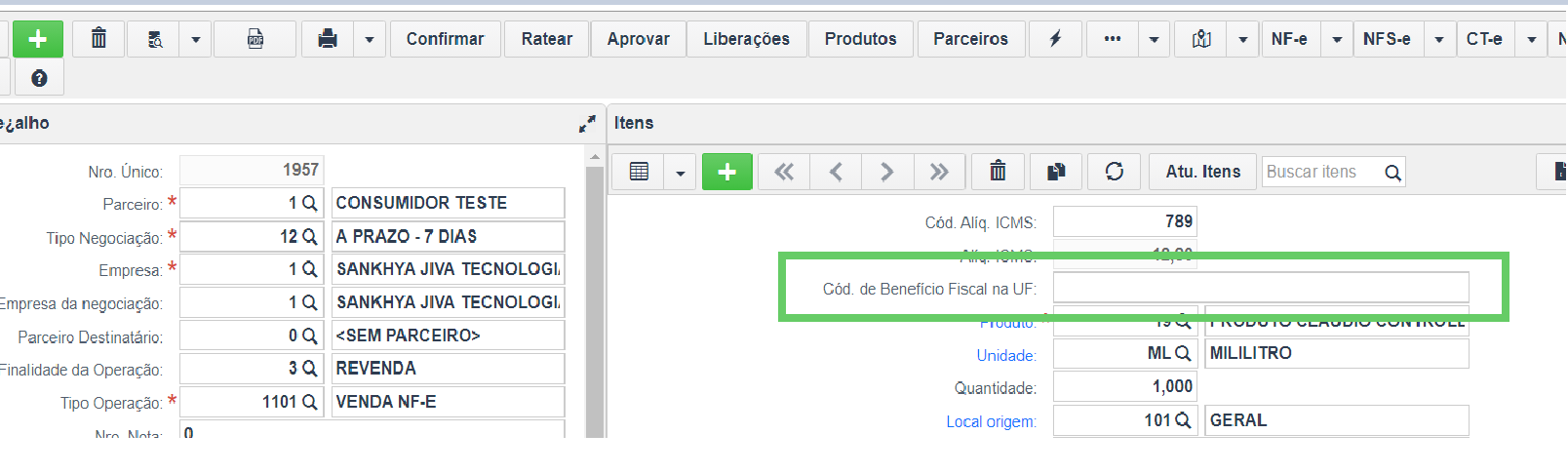
Task: Click search icon in Unidade field
Action: pyautogui.click(x=1183, y=353)
